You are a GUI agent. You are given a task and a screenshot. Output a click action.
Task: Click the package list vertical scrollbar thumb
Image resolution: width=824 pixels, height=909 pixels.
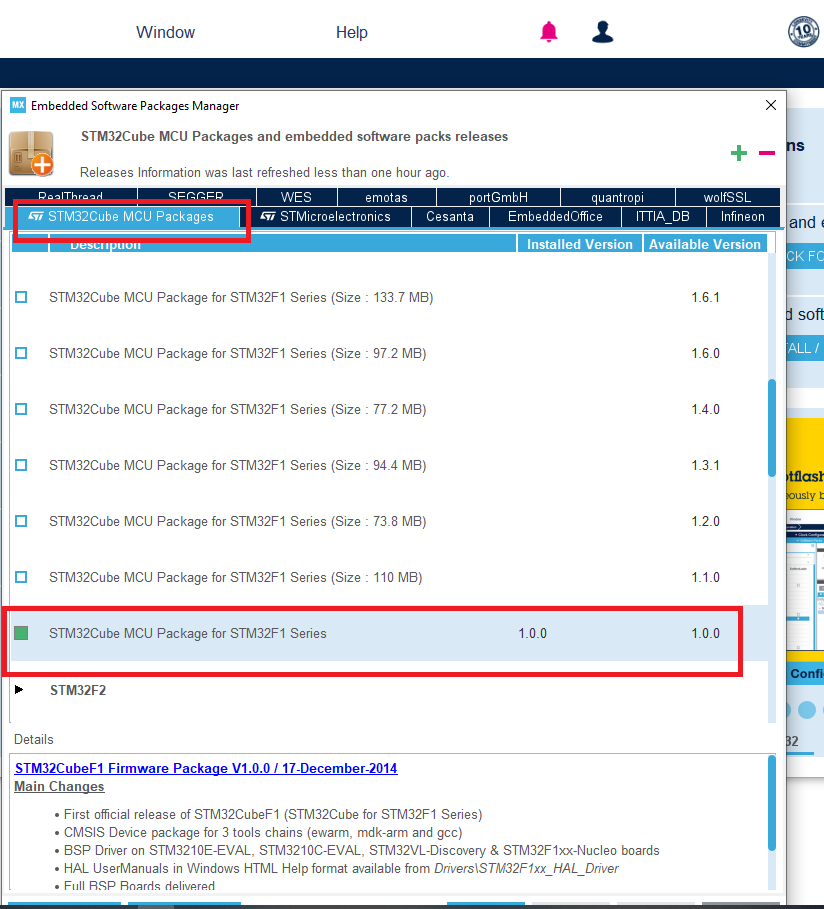coord(772,428)
